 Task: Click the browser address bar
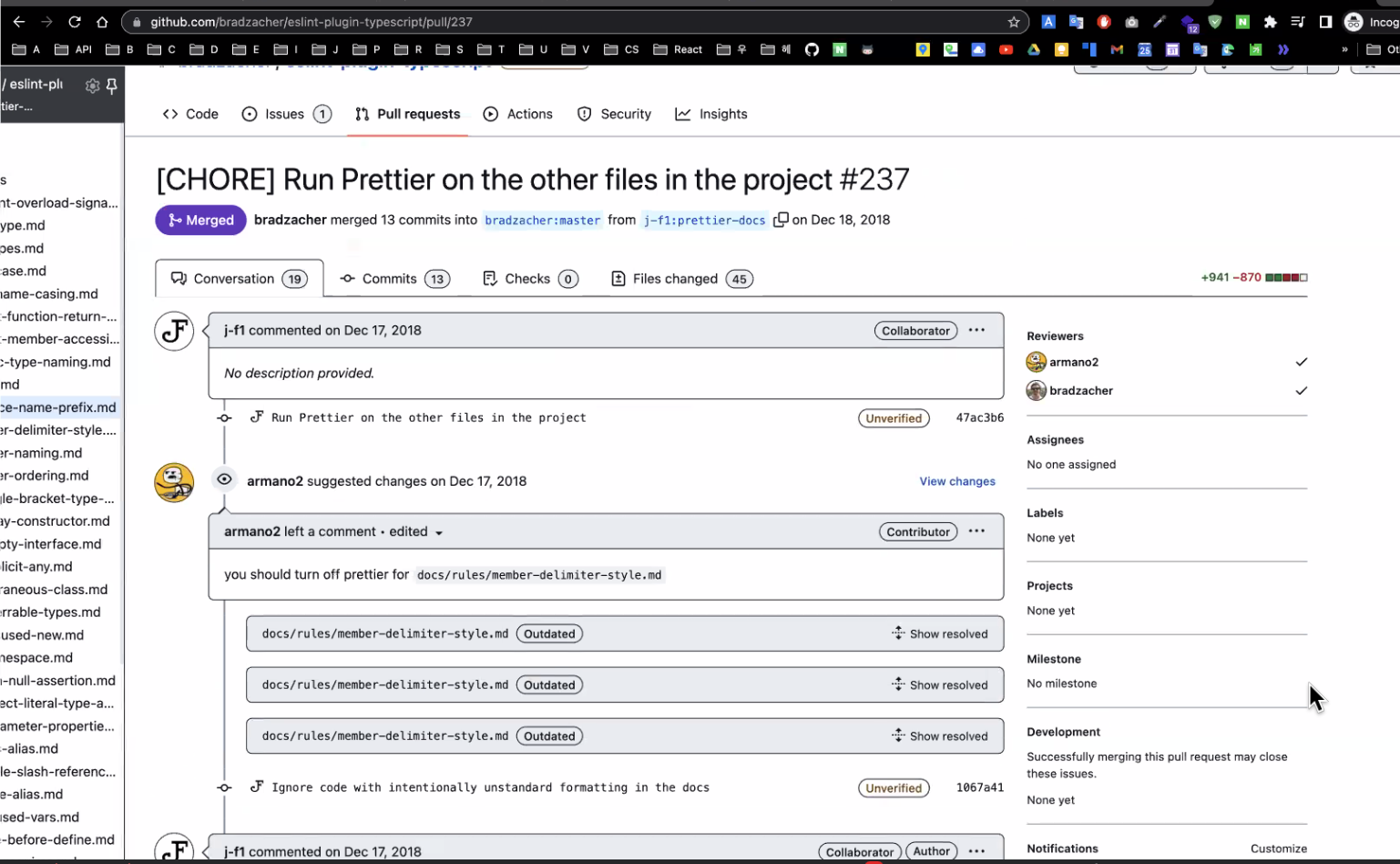pyautogui.click(x=574, y=22)
